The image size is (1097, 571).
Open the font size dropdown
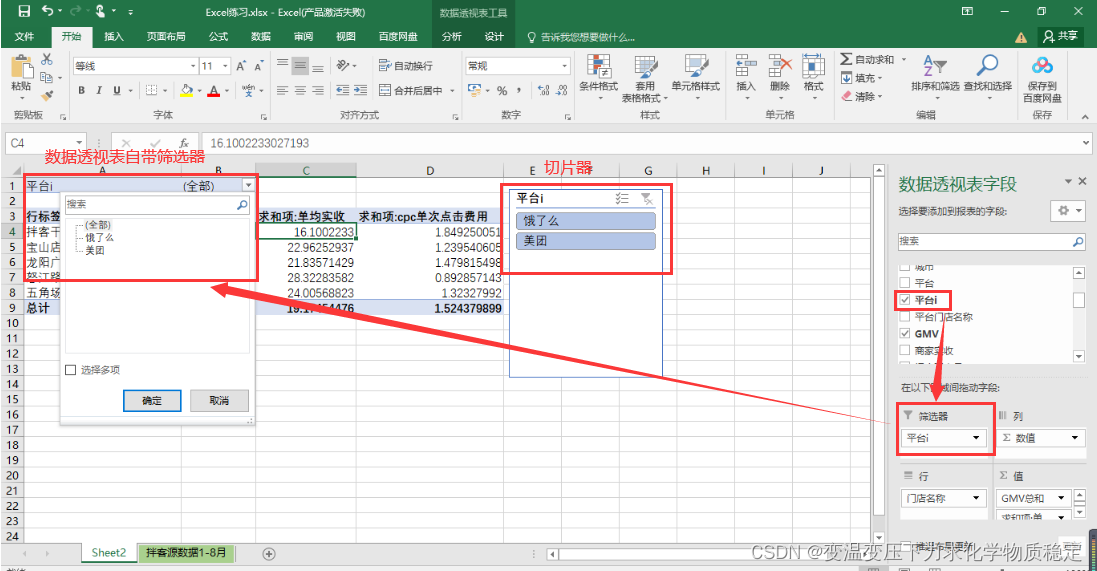pos(225,66)
